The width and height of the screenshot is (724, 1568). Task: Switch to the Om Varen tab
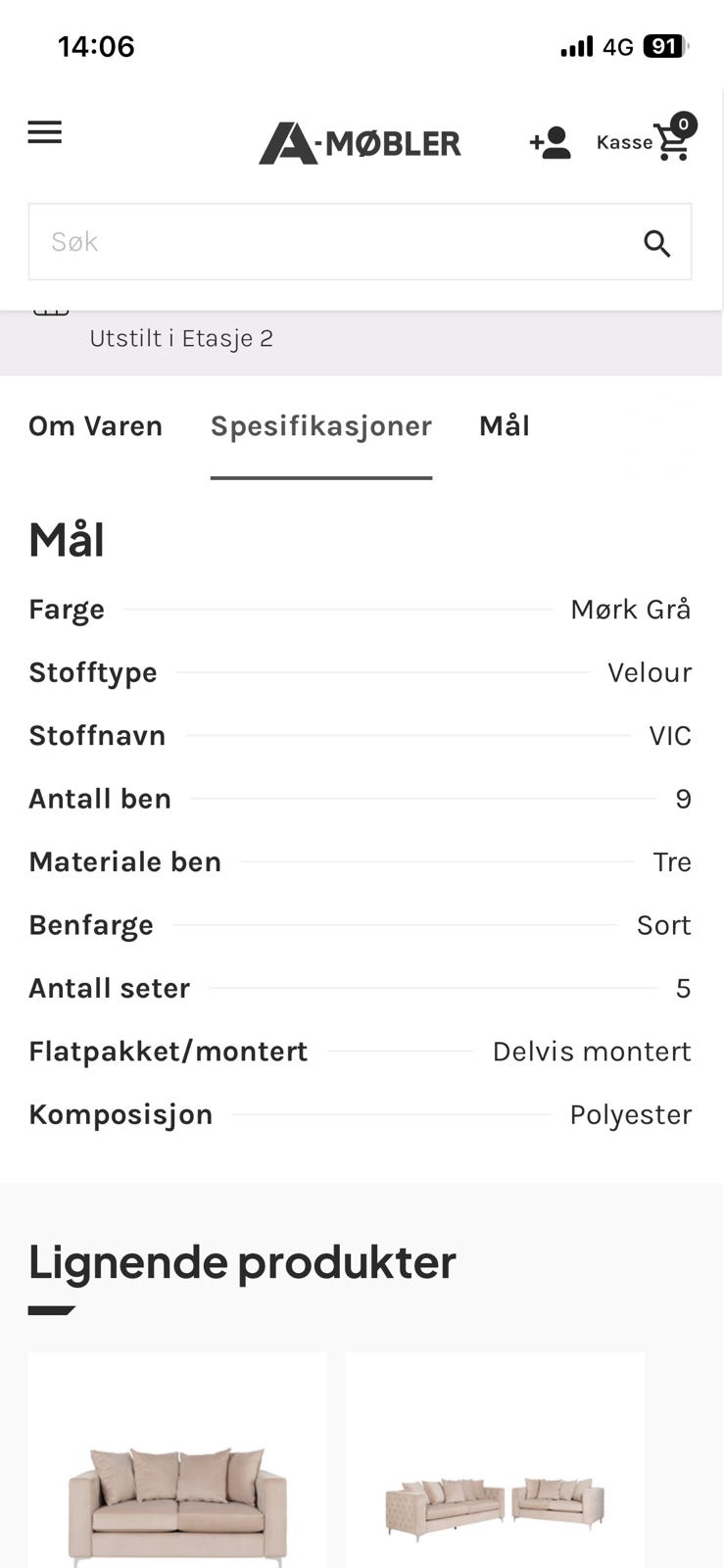coord(95,425)
